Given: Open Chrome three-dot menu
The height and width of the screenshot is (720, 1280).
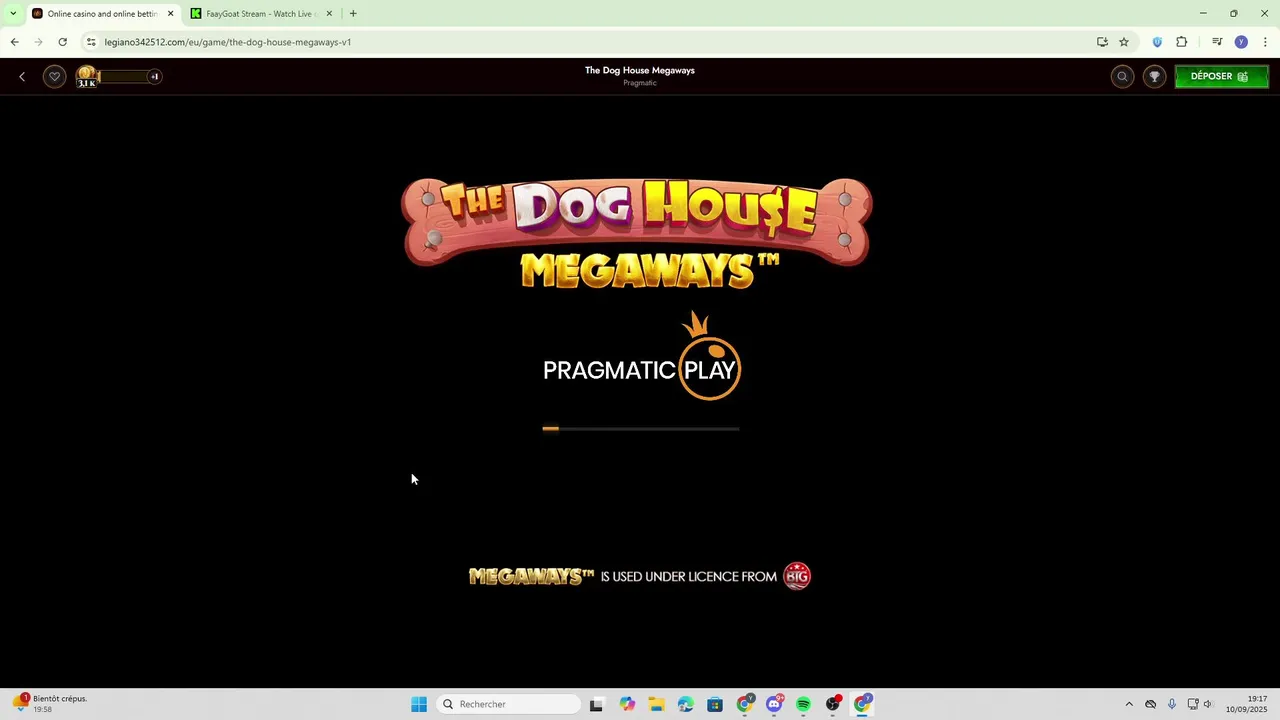Looking at the screenshot, I should [x=1265, y=42].
